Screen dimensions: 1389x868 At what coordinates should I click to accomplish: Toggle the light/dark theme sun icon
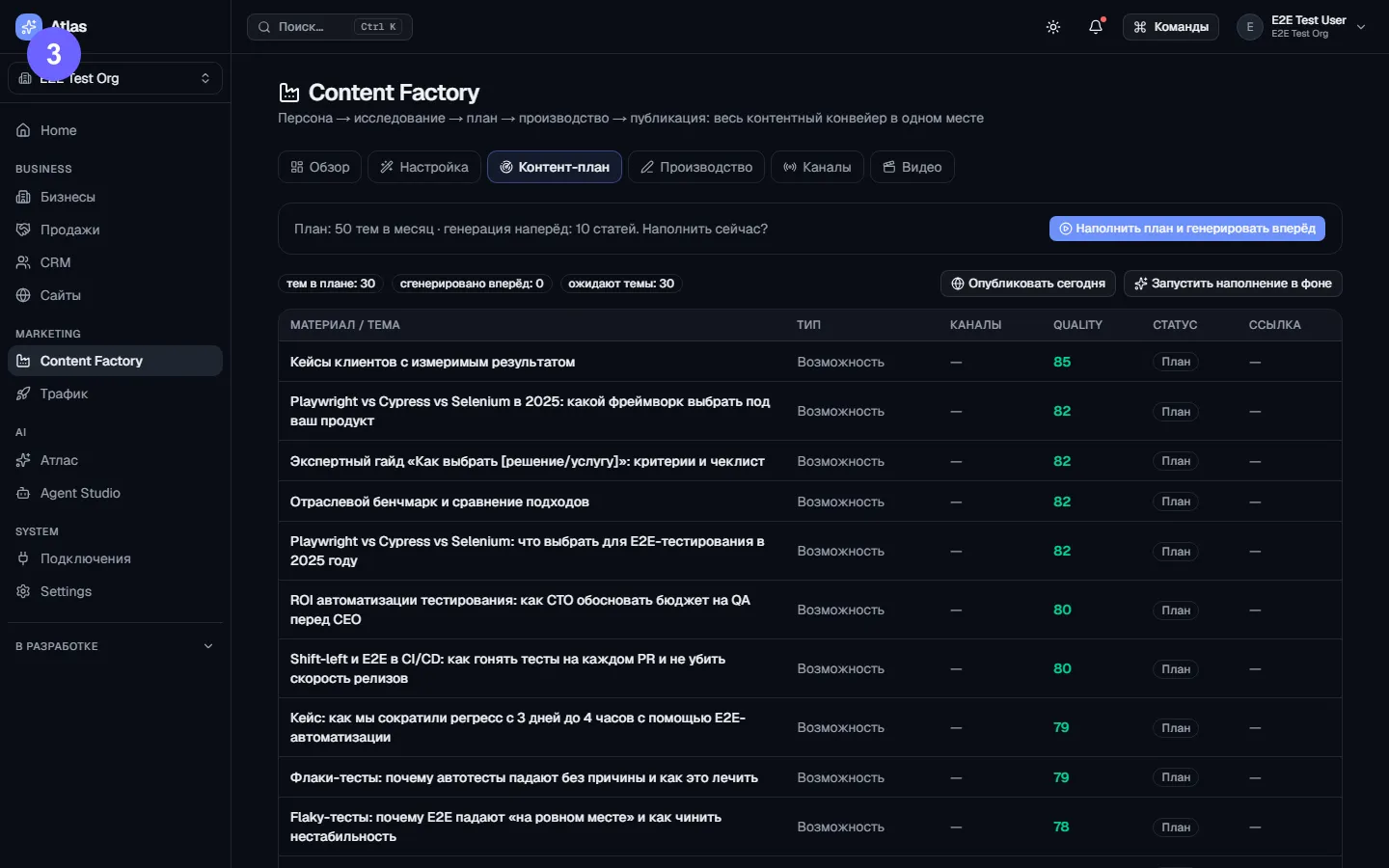(x=1053, y=27)
